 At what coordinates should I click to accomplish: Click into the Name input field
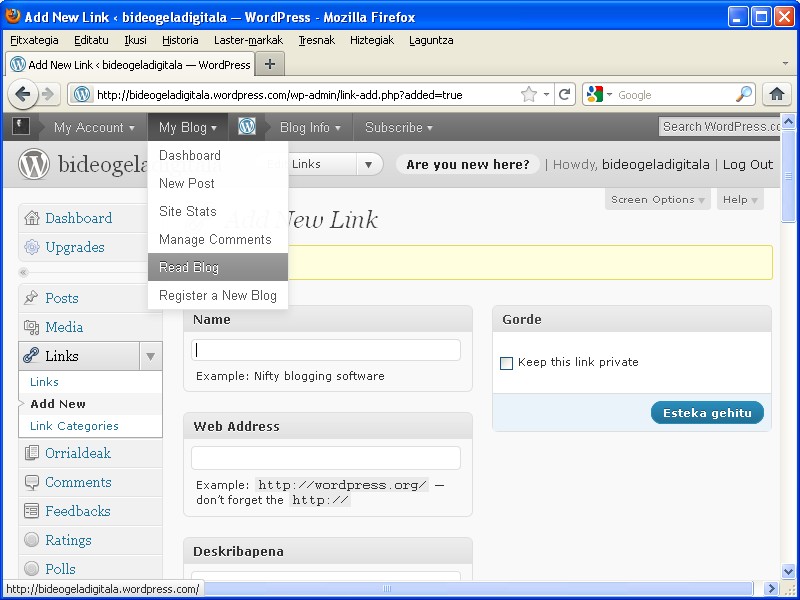pos(326,351)
